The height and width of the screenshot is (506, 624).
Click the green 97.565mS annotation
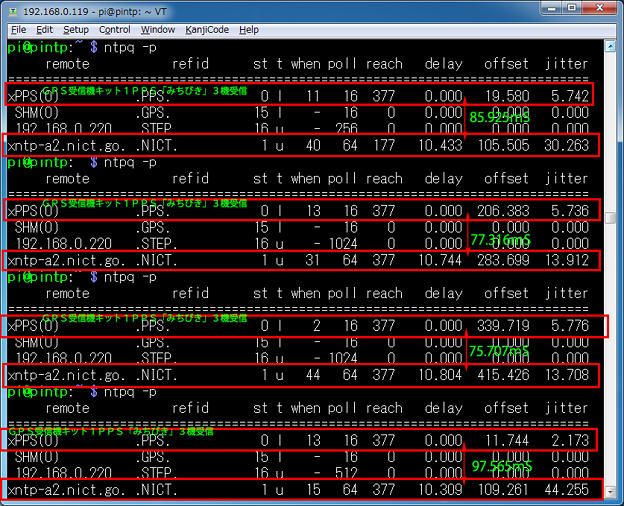(502, 466)
